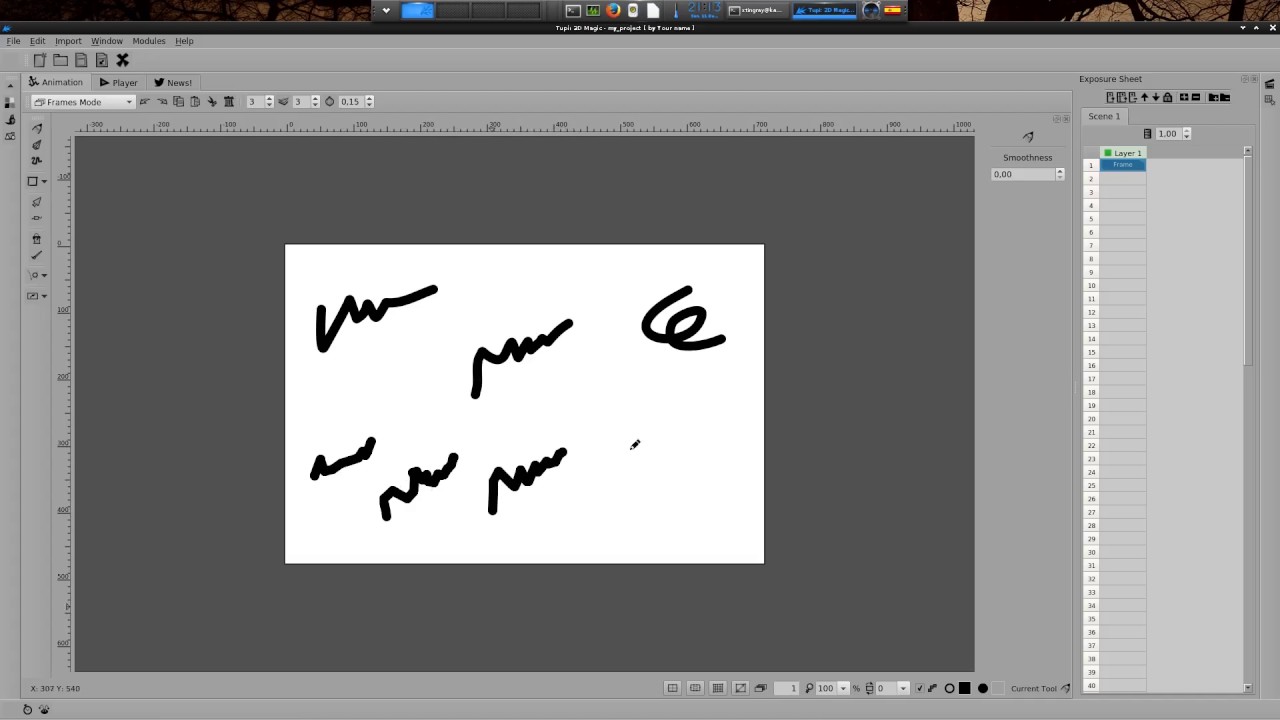Select the ink tool
The image size is (1280, 720).
pyautogui.click(x=36, y=145)
